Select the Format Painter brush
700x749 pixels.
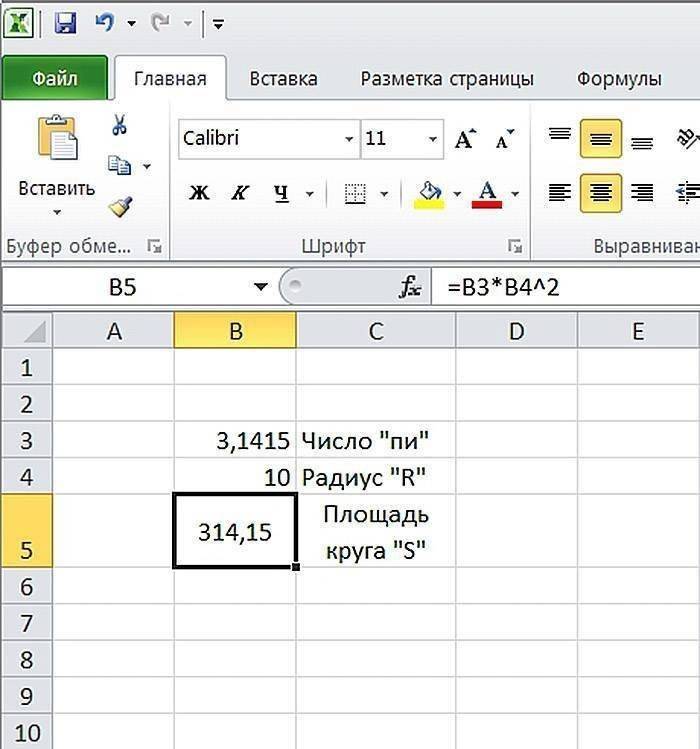click(120, 207)
